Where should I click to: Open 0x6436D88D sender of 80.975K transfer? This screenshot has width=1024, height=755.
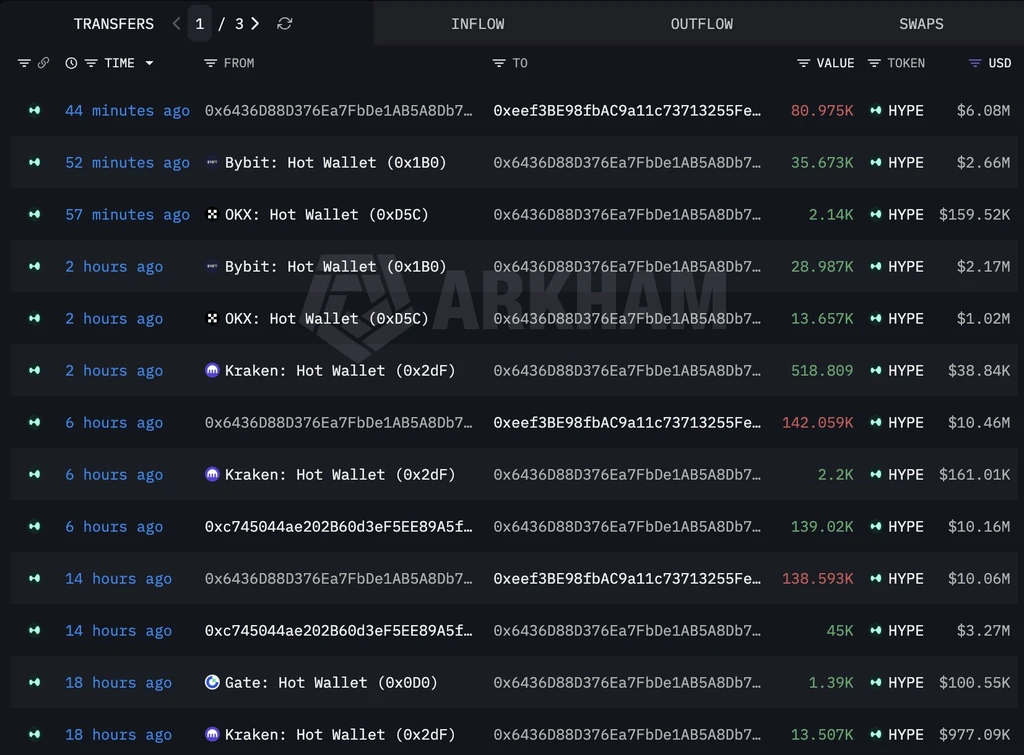point(338,110)
